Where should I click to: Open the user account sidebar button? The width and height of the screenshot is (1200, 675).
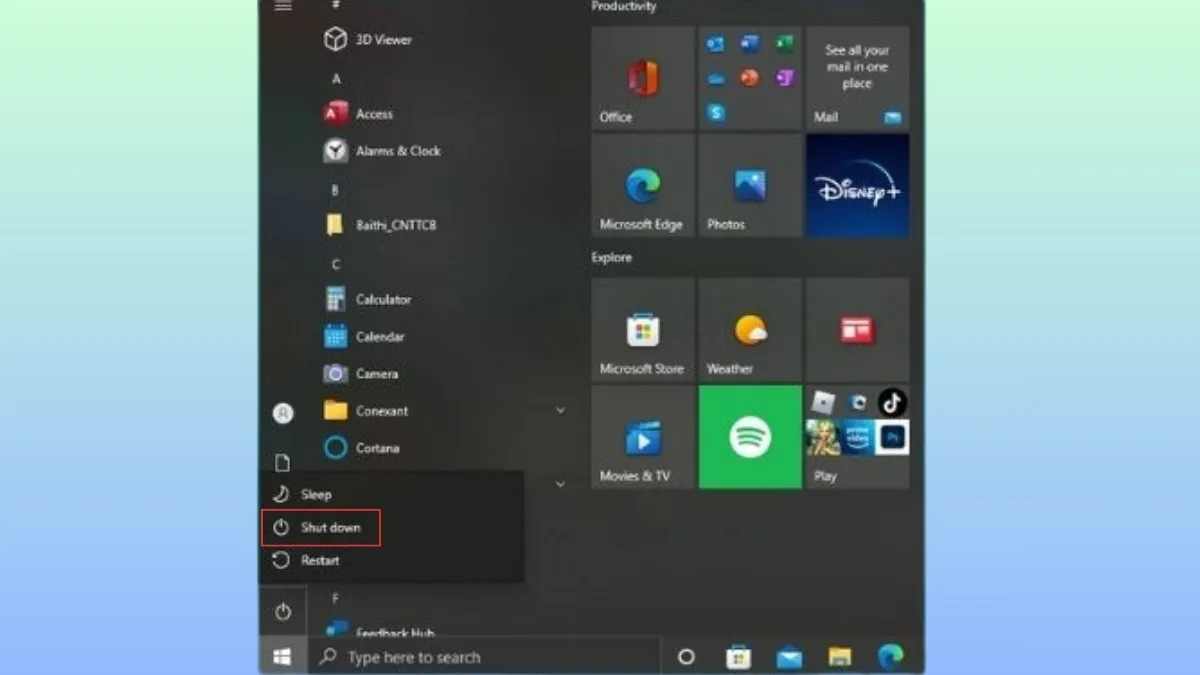[282, 412]
